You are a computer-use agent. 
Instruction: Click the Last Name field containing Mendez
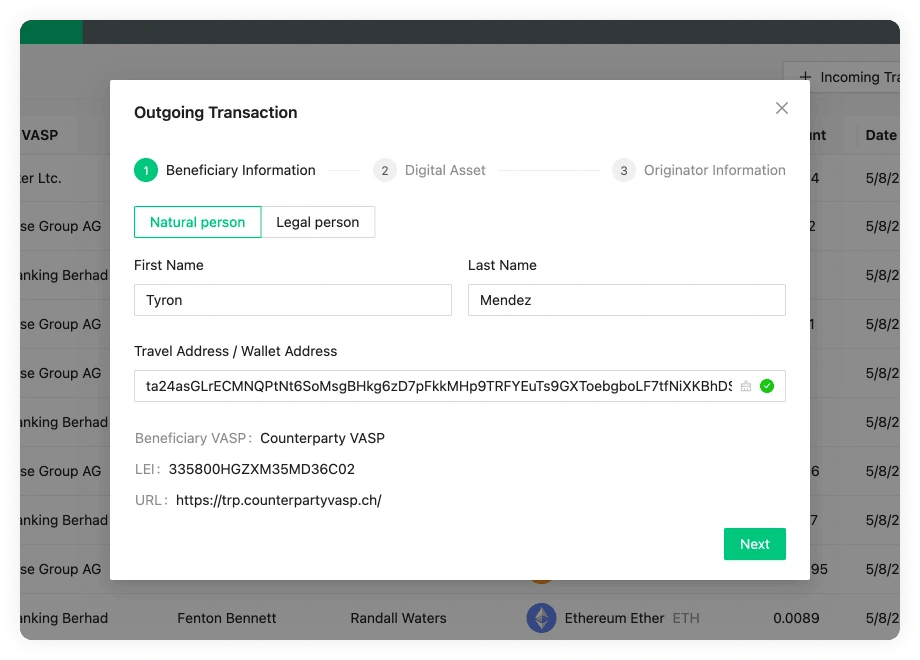[626, 300]
